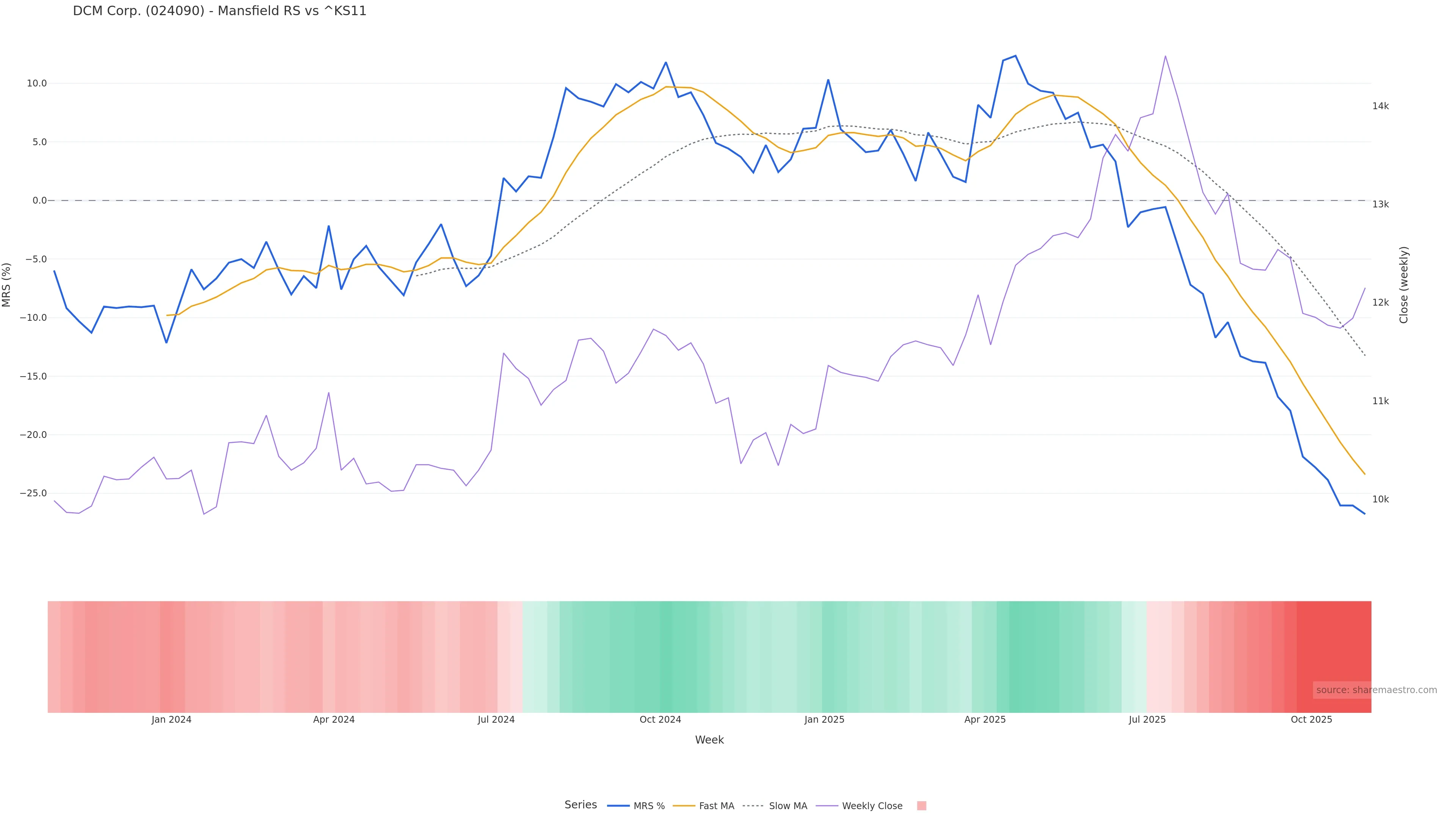
Task: Click the Jan 2024 x-axis tick label
Action: coord(171,720)
